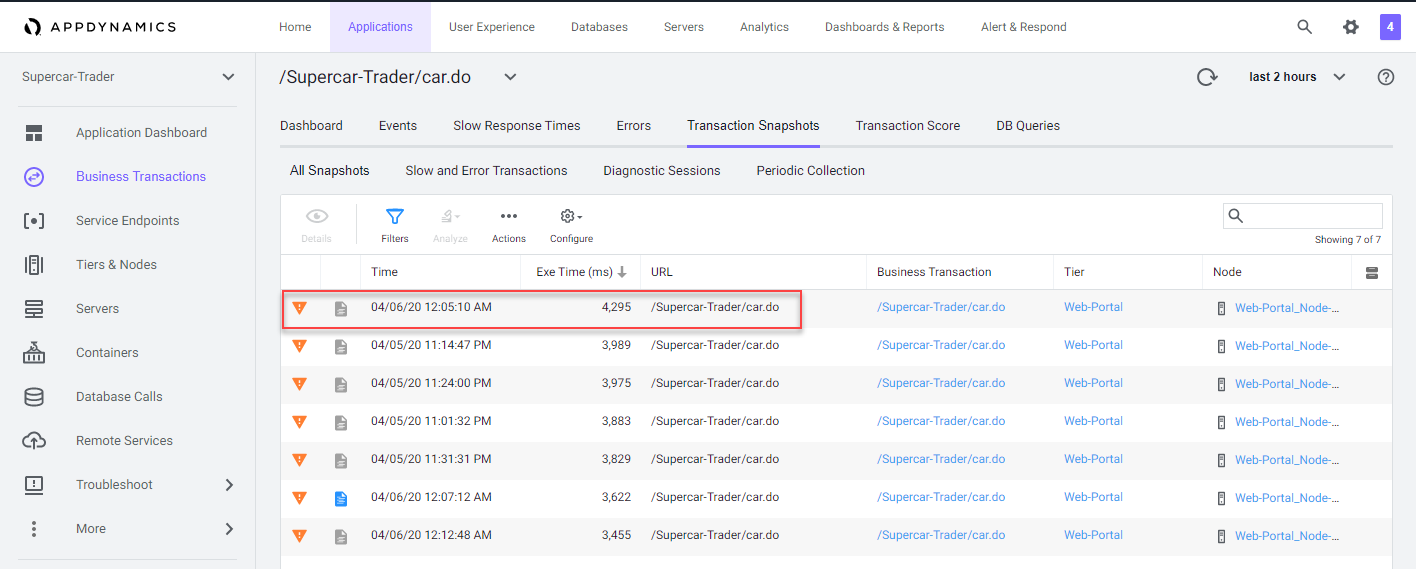Open the Analytics menu
The width and height of the screenshot is (1416, 569).
pyautogui.click(x=765, y=27)
